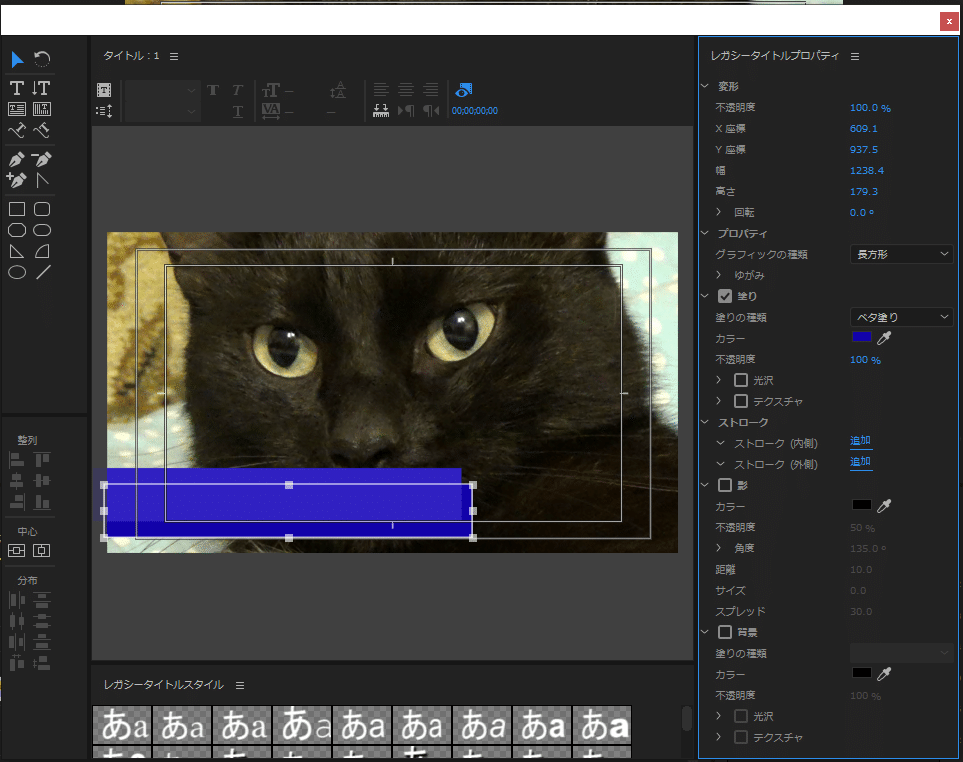
Task: Select the horizontal Type tool
Action: 17,88
